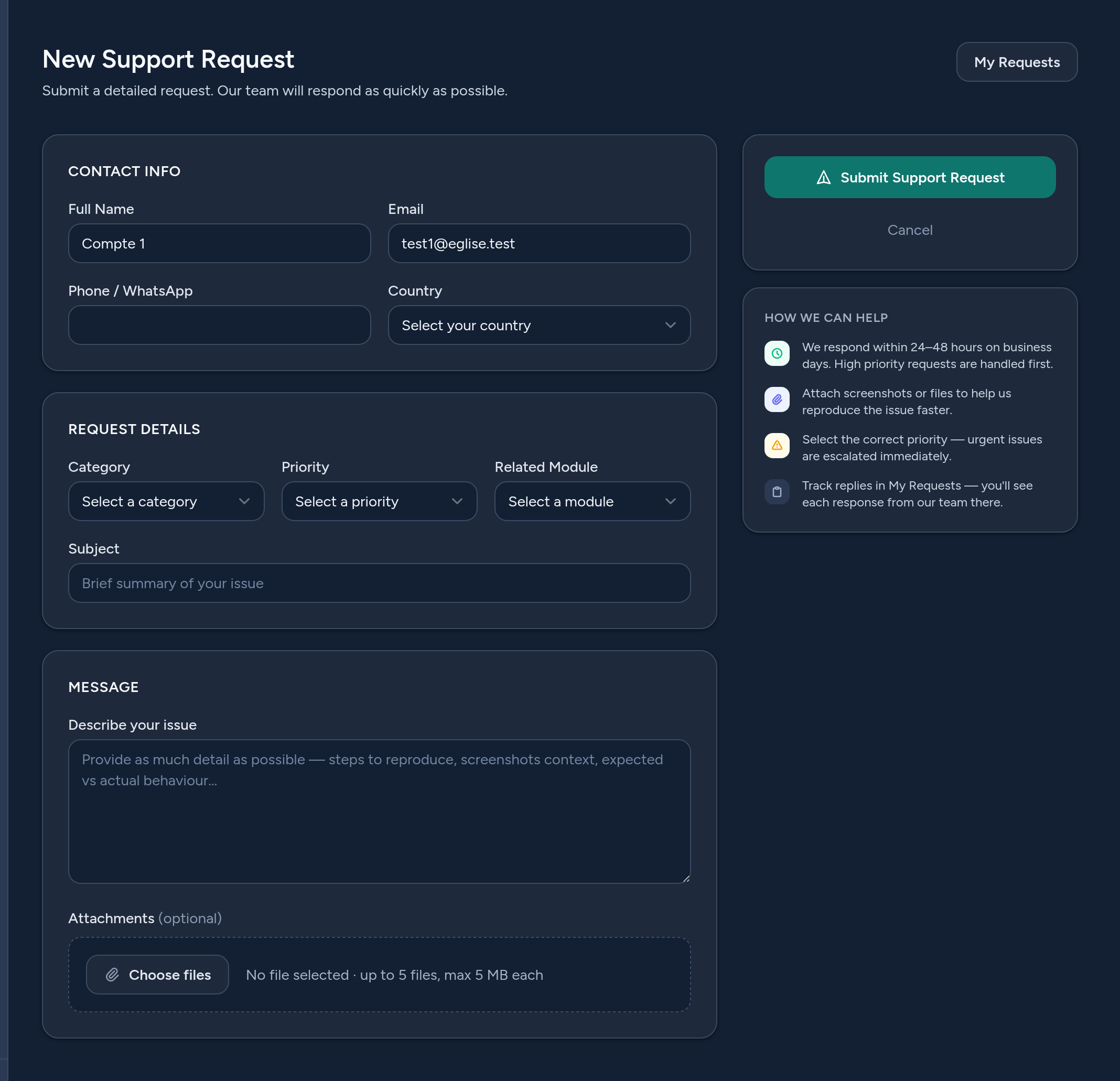Focus the Full Name field

click(x=219, y=243)
